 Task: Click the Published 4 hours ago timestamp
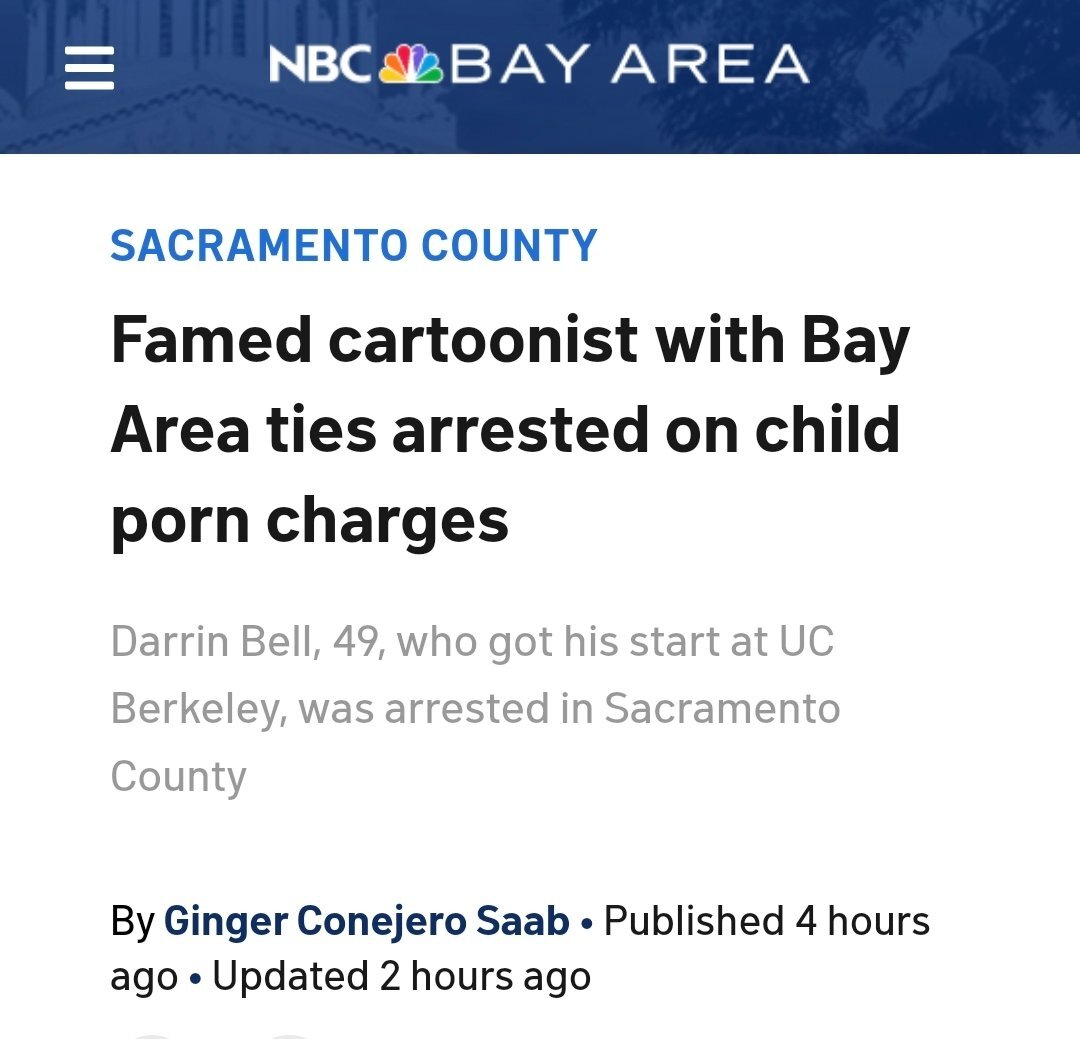(x=767, y=921)
